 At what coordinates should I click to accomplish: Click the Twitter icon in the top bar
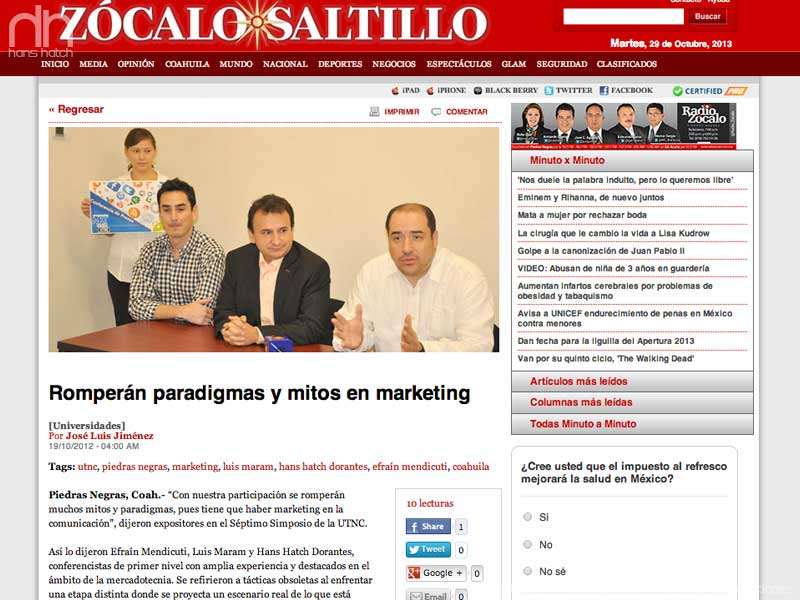pyautogui.click(x=549, y=91)
